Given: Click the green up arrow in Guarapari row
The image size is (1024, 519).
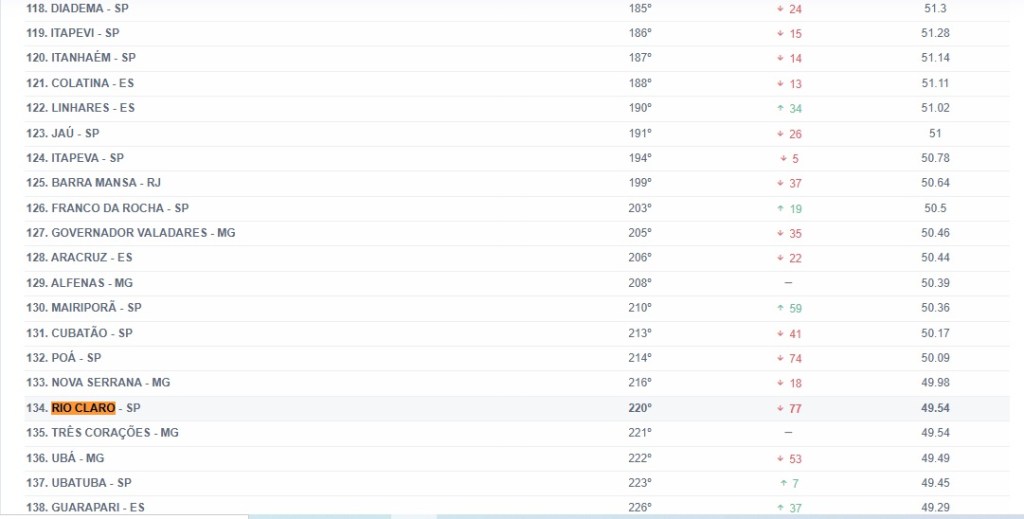Looking at the screenshot, I should pyautogui.click(x=780, y=508).
